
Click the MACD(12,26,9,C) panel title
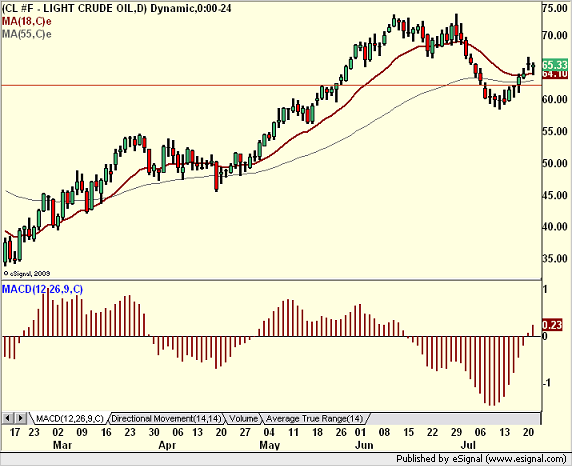(x=42, y=289)
